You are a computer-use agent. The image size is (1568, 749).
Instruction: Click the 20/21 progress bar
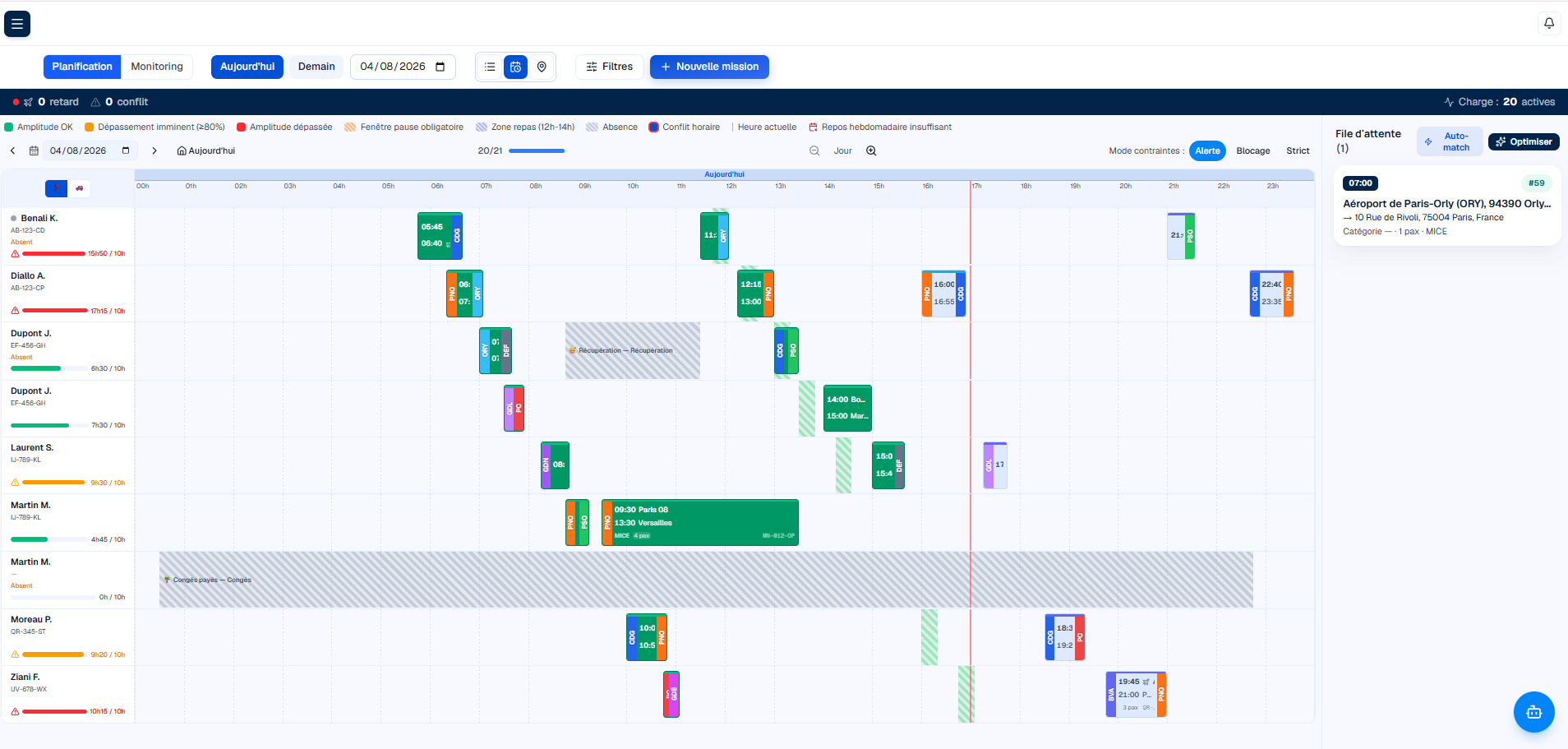click(537, 150)
